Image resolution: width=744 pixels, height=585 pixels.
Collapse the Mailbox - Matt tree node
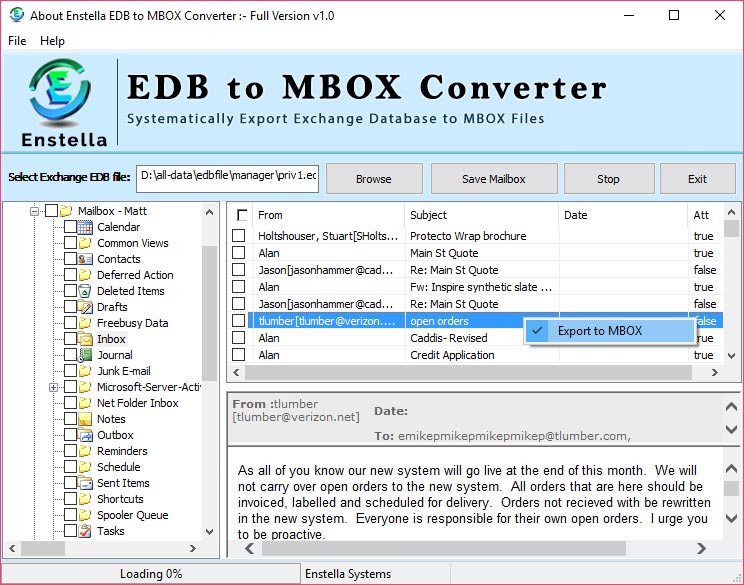(35, 211)
